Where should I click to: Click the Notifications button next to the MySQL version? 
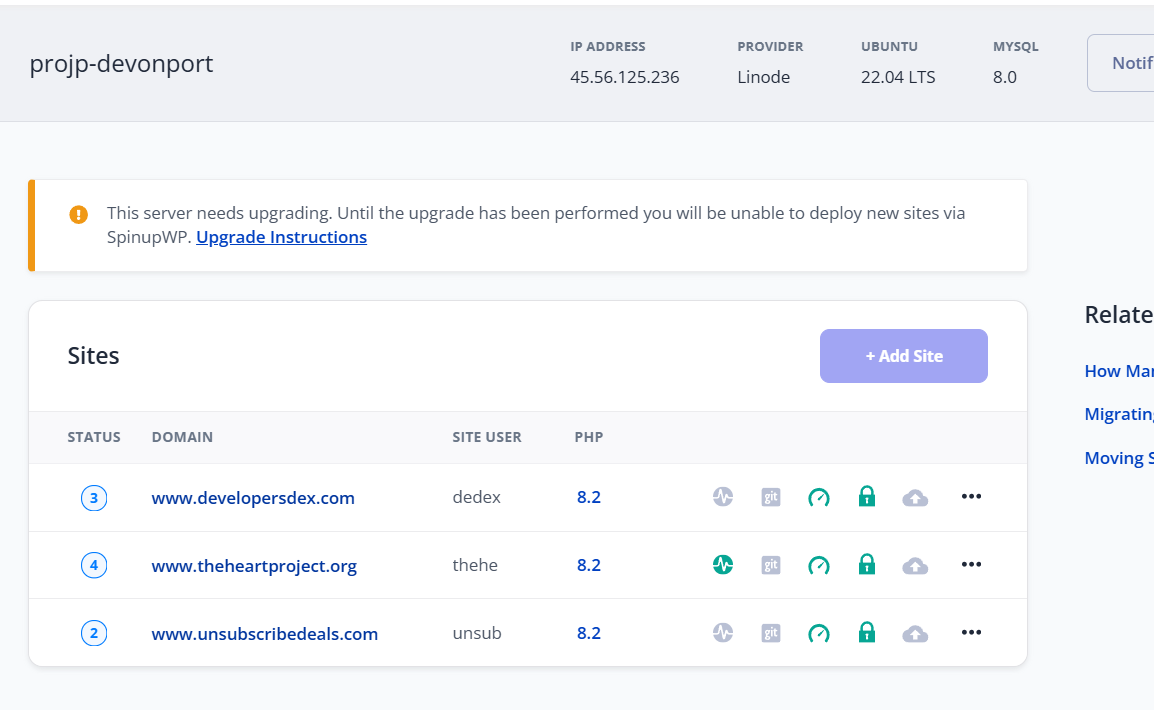[1121, 63]
